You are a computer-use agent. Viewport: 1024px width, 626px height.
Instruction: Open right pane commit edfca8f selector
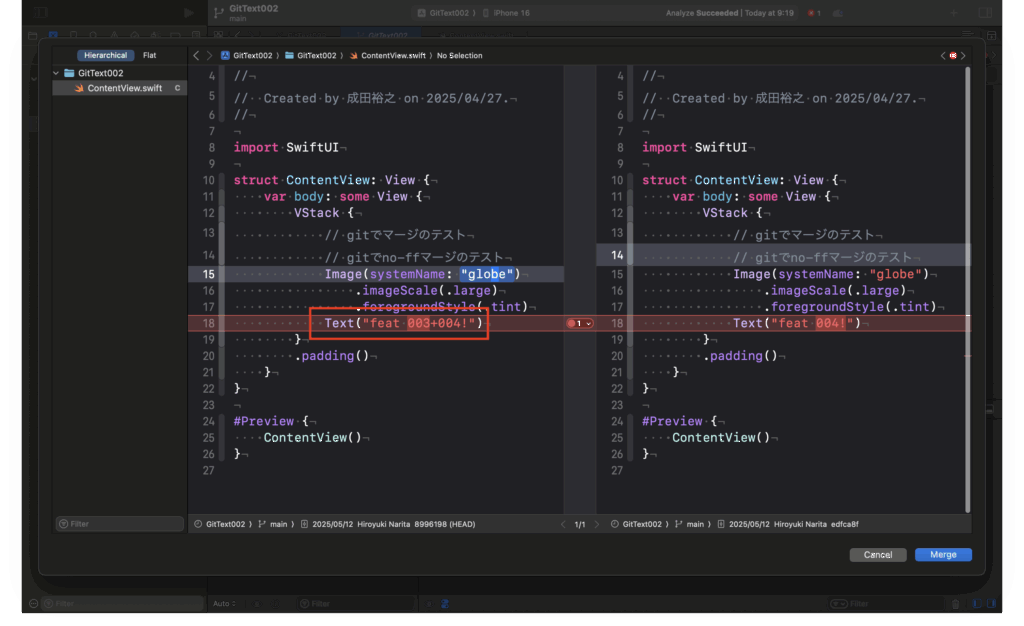[x=788, y=524]
